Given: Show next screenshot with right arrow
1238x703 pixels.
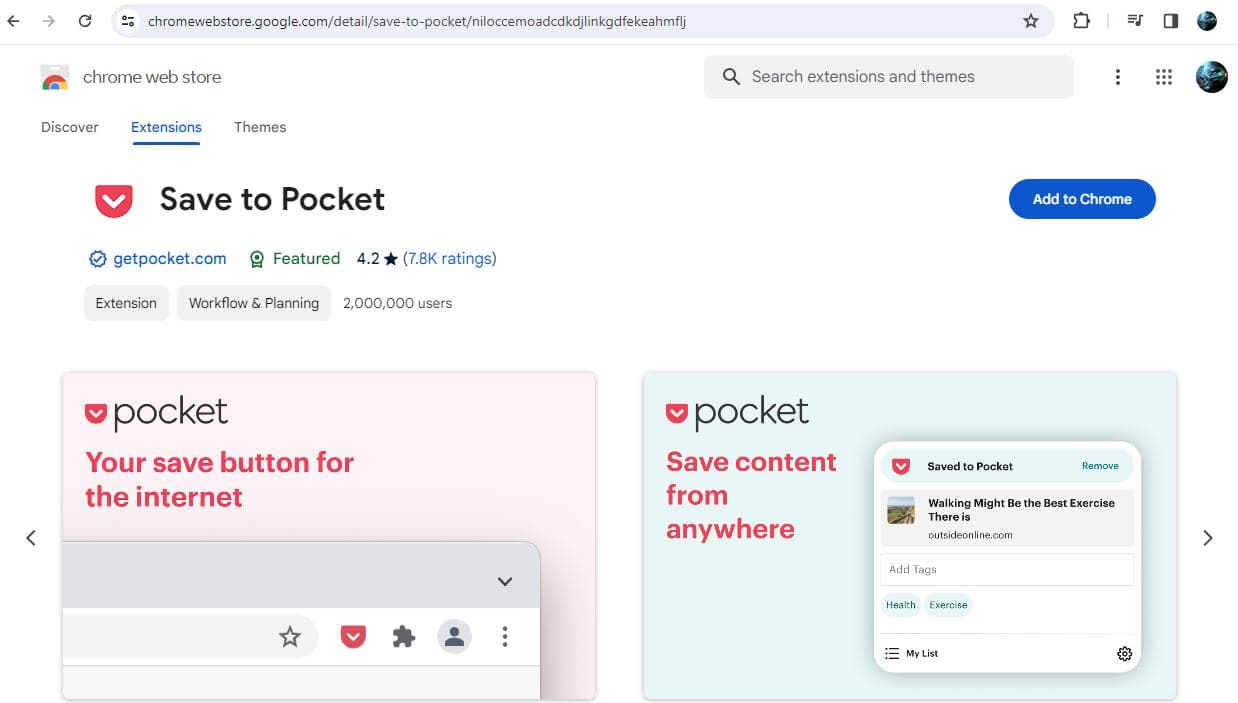Looking at the screenshot, I should (x=1207, y=538).
